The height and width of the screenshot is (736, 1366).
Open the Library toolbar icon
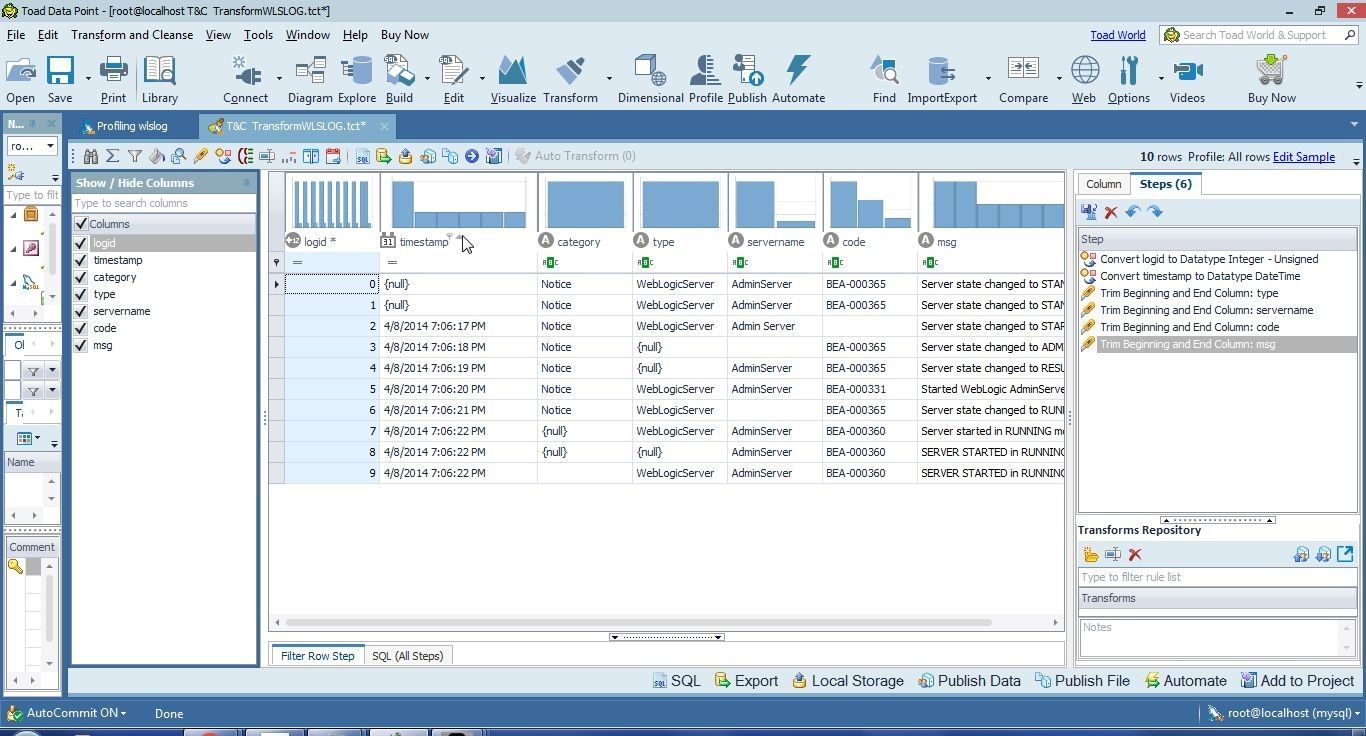pyautogui.click(x=159, y=80)
